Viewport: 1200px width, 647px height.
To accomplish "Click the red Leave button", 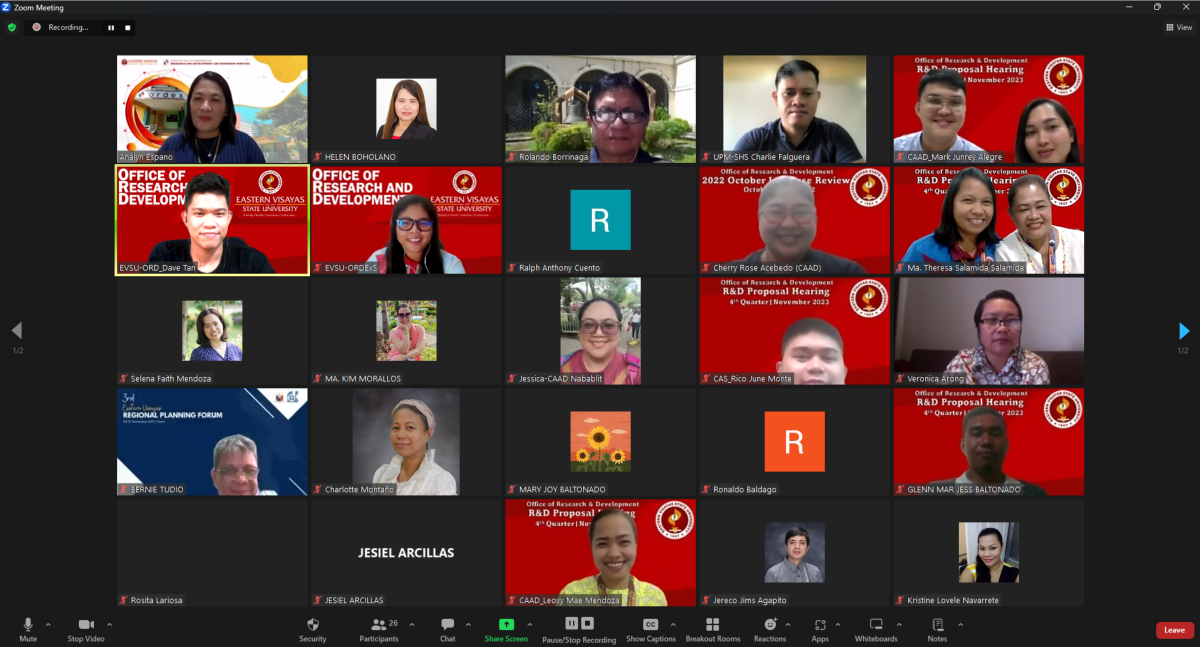I will tap(1174, 630).
